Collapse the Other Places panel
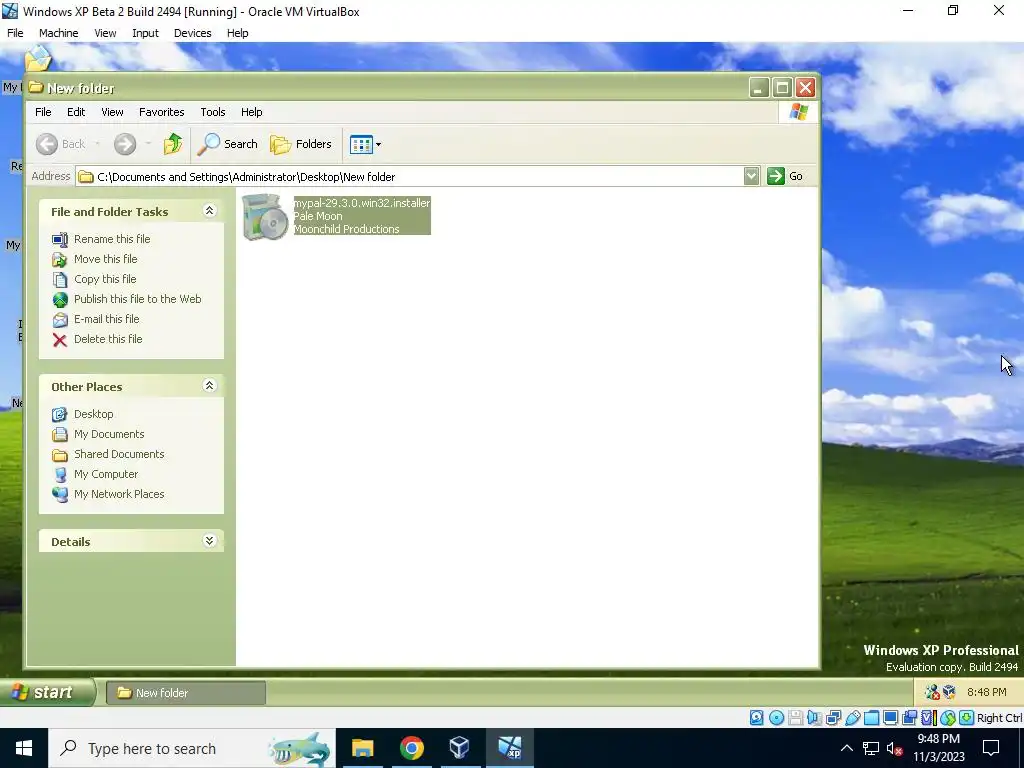Screen dimensions: 1024x768 209,385
